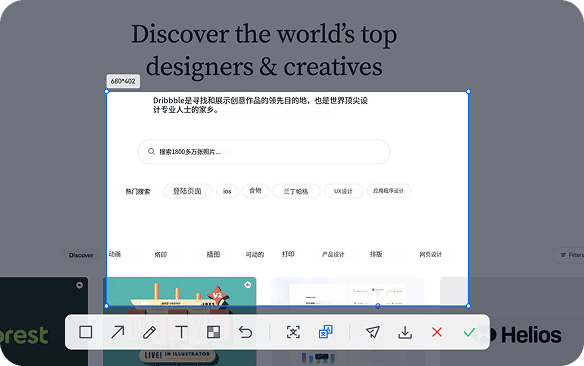Image resolution: width=584 pixels, height=366 pixels.
Task: Click the top-right selection corner handle
Action: (x=468, y=92)
